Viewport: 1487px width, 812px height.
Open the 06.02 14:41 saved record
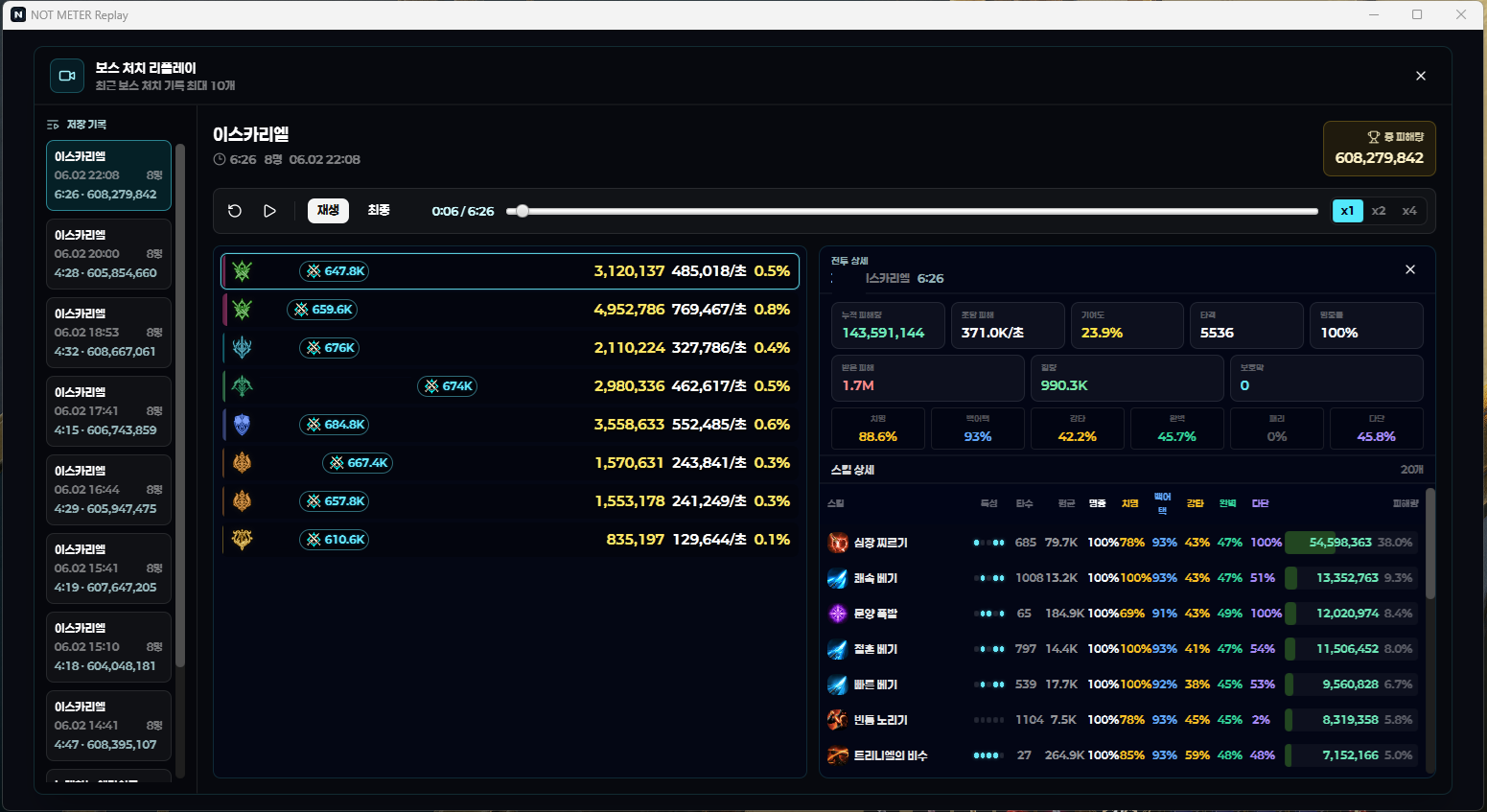[108, 726]
